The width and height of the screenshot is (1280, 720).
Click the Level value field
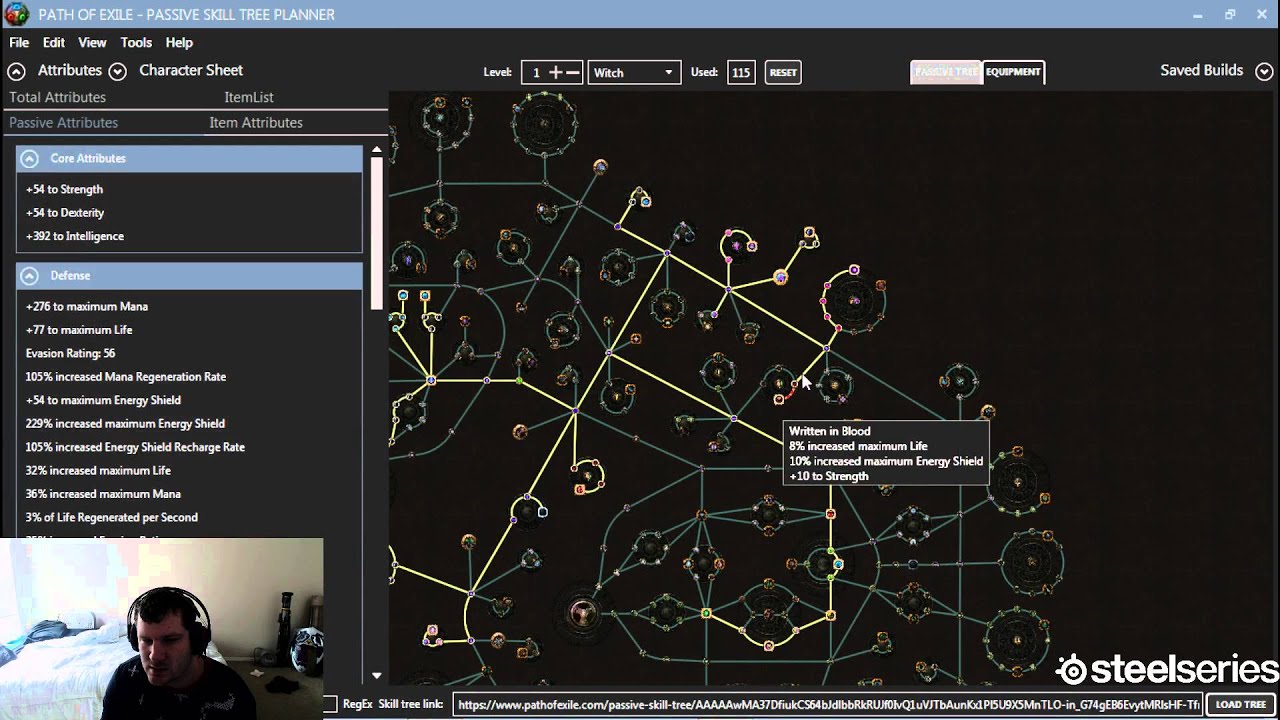(535, 72)
